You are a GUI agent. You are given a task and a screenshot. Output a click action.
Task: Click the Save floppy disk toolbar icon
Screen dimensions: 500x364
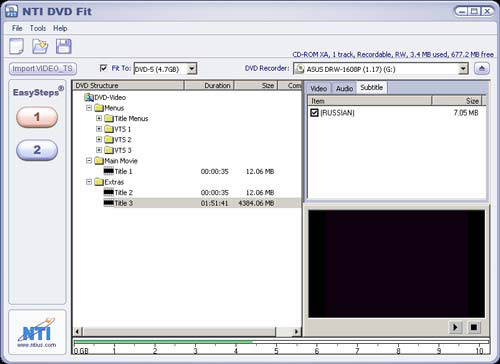63,46
